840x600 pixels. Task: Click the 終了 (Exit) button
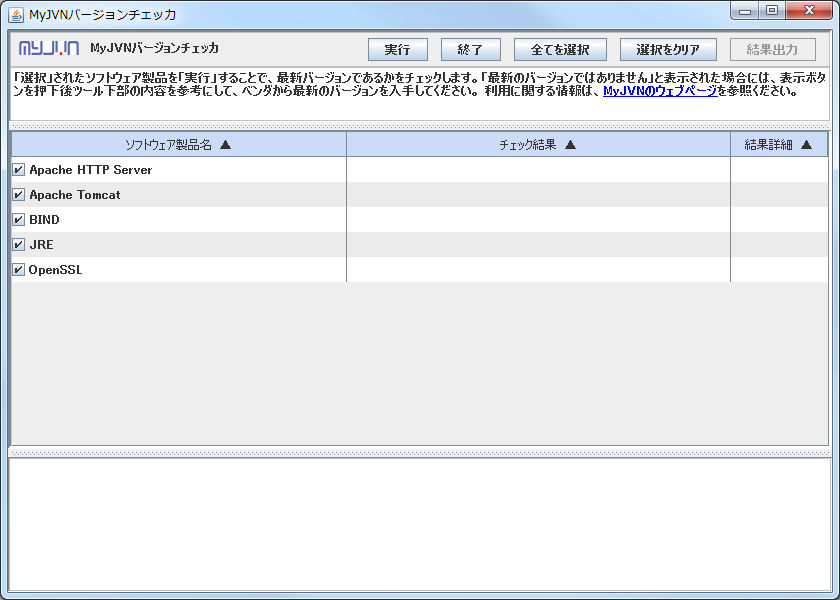(470, 50)
